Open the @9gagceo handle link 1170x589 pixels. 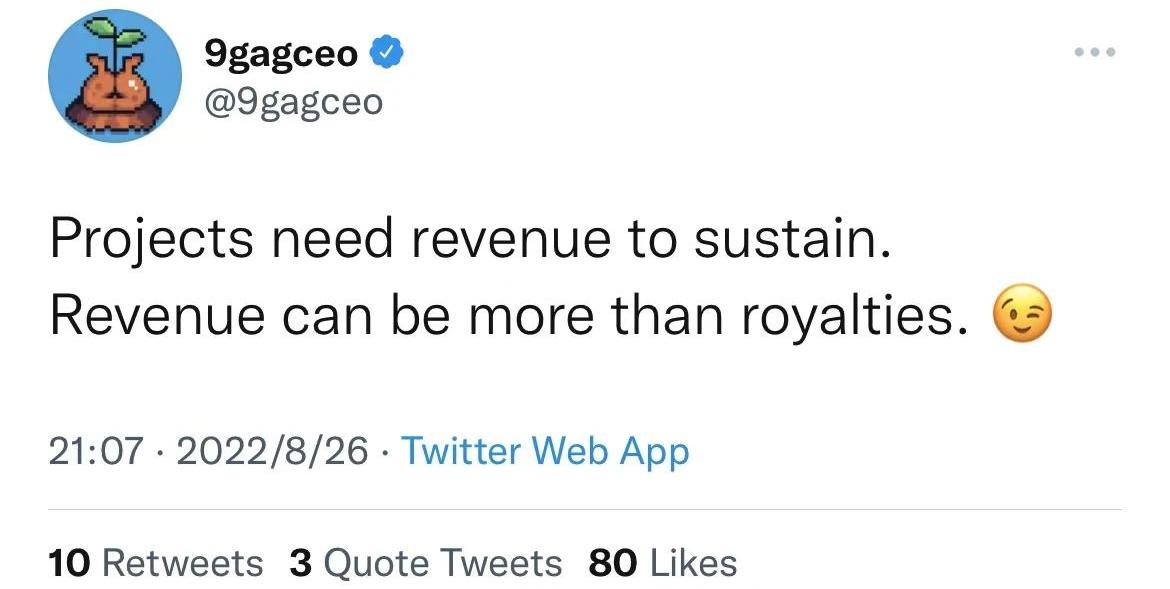[x=293, y=101]
